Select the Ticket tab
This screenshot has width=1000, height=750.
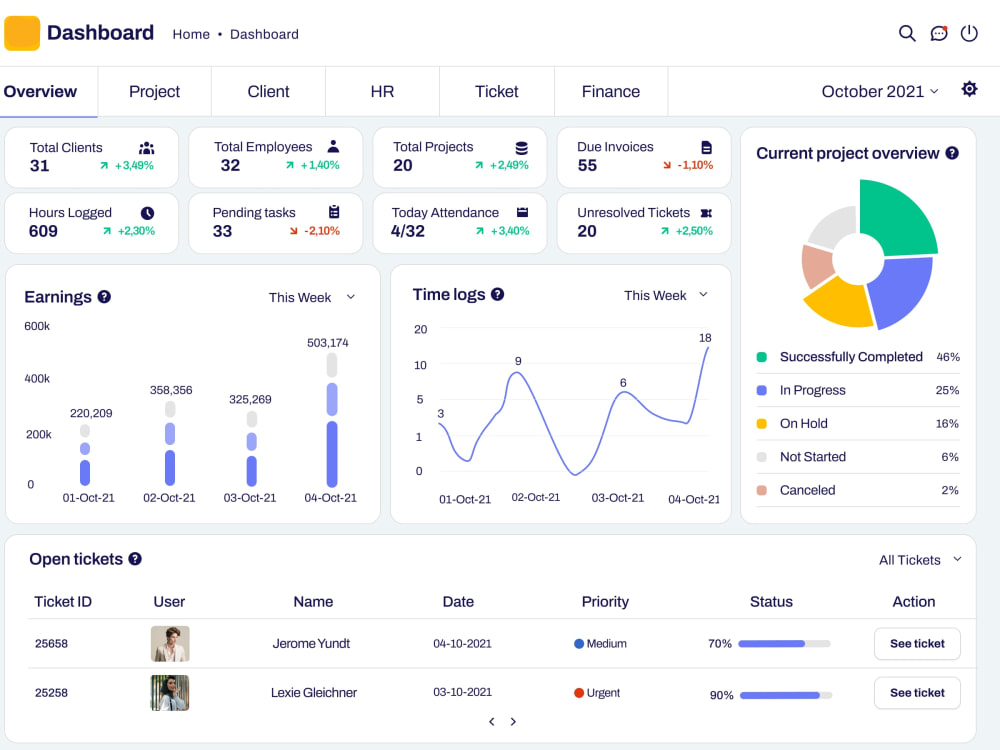click(496, 91)
